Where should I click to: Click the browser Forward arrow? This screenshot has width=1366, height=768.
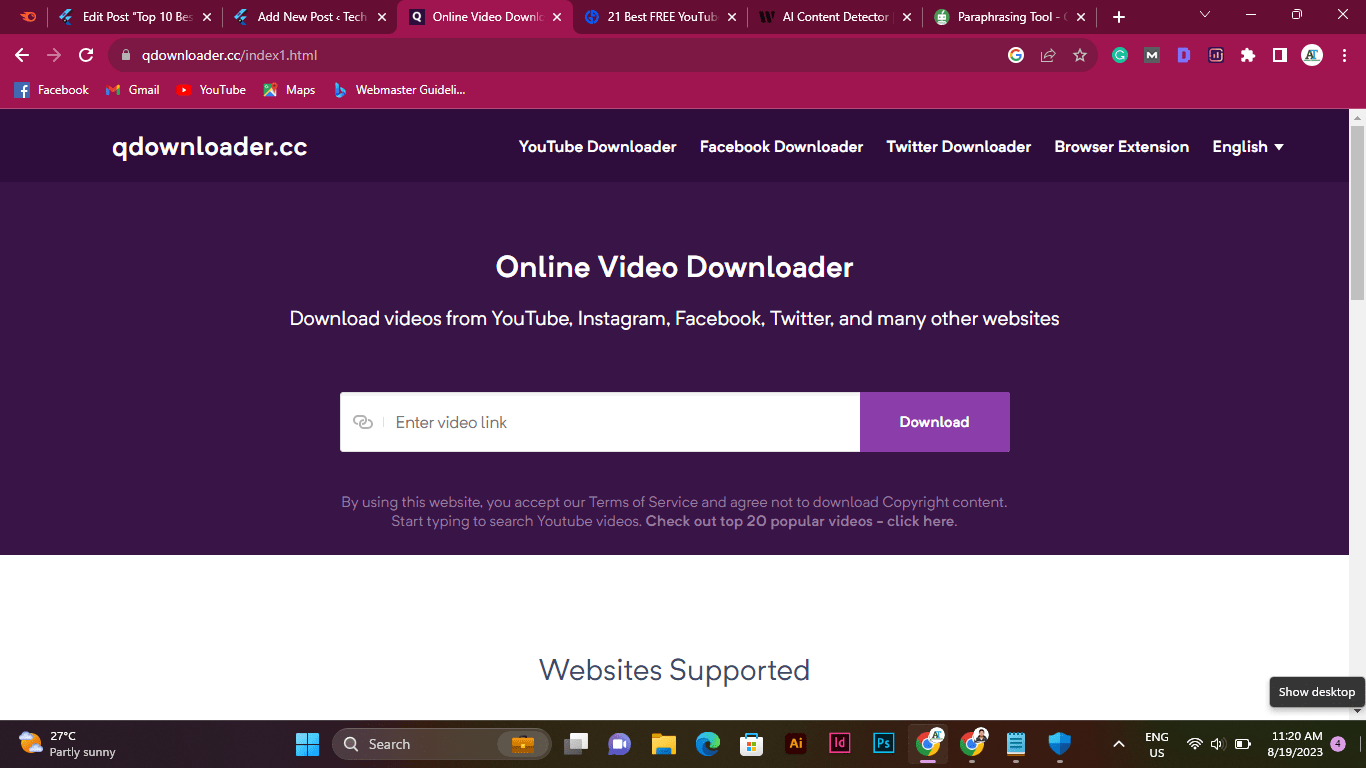tap(54, 56)
